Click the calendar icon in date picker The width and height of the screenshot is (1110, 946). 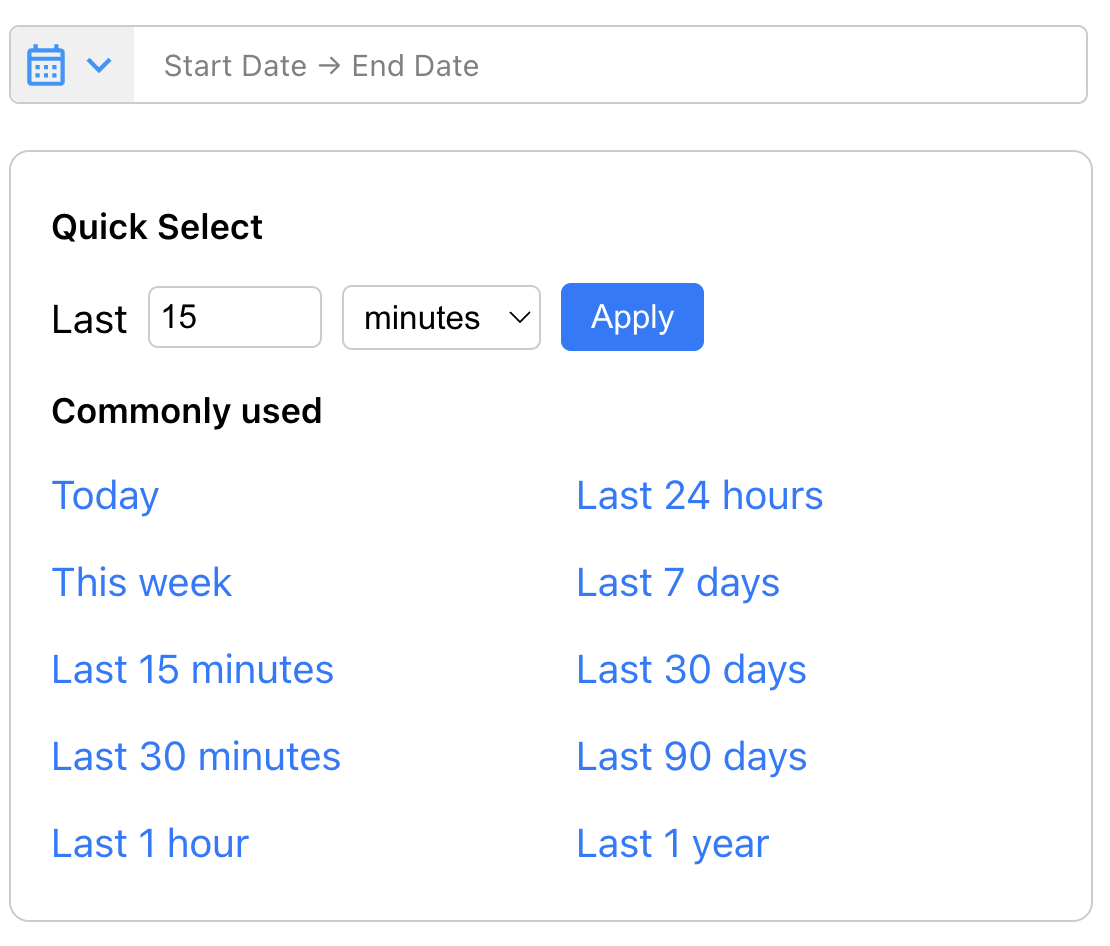pos(46,66)
